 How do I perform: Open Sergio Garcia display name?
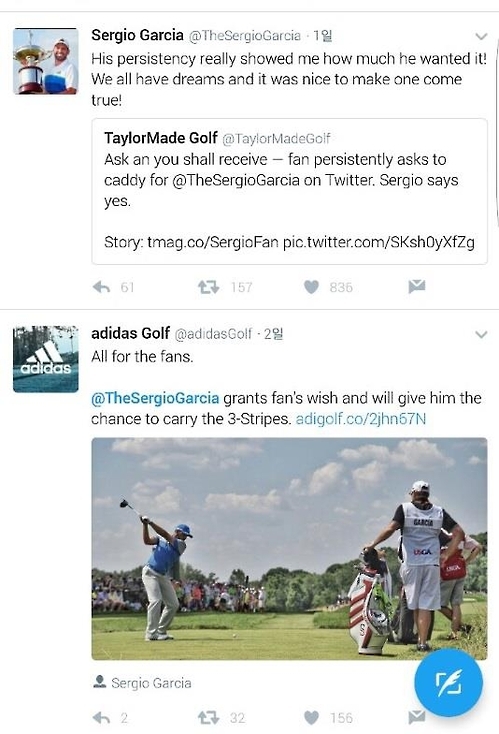click(137, 35)
